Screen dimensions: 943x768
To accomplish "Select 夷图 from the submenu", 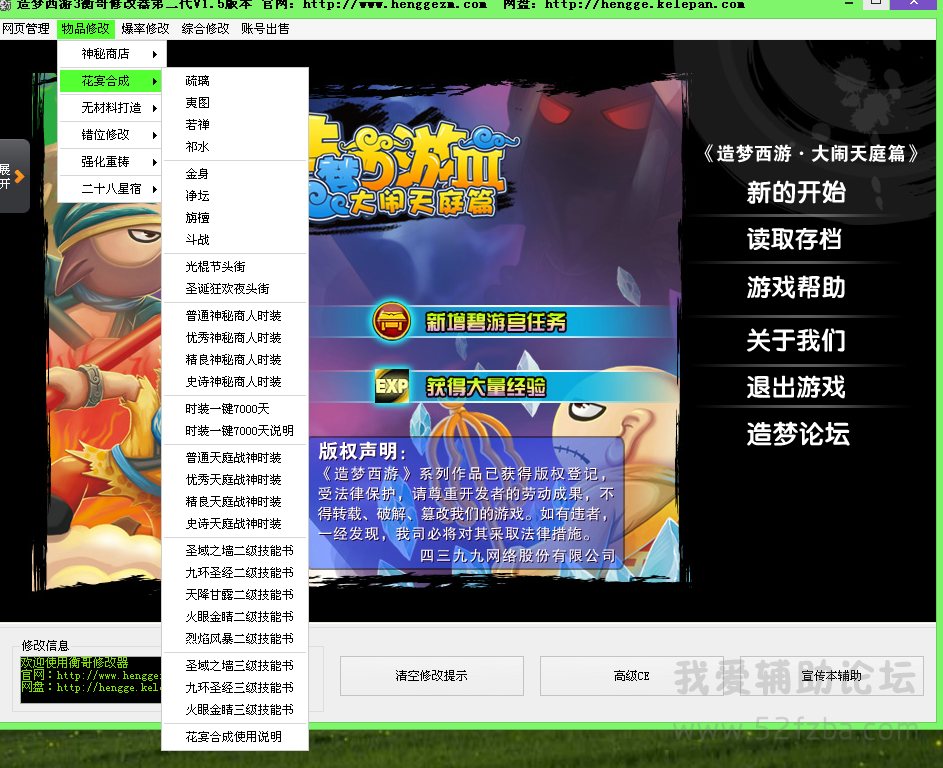I will coord(235,103).
